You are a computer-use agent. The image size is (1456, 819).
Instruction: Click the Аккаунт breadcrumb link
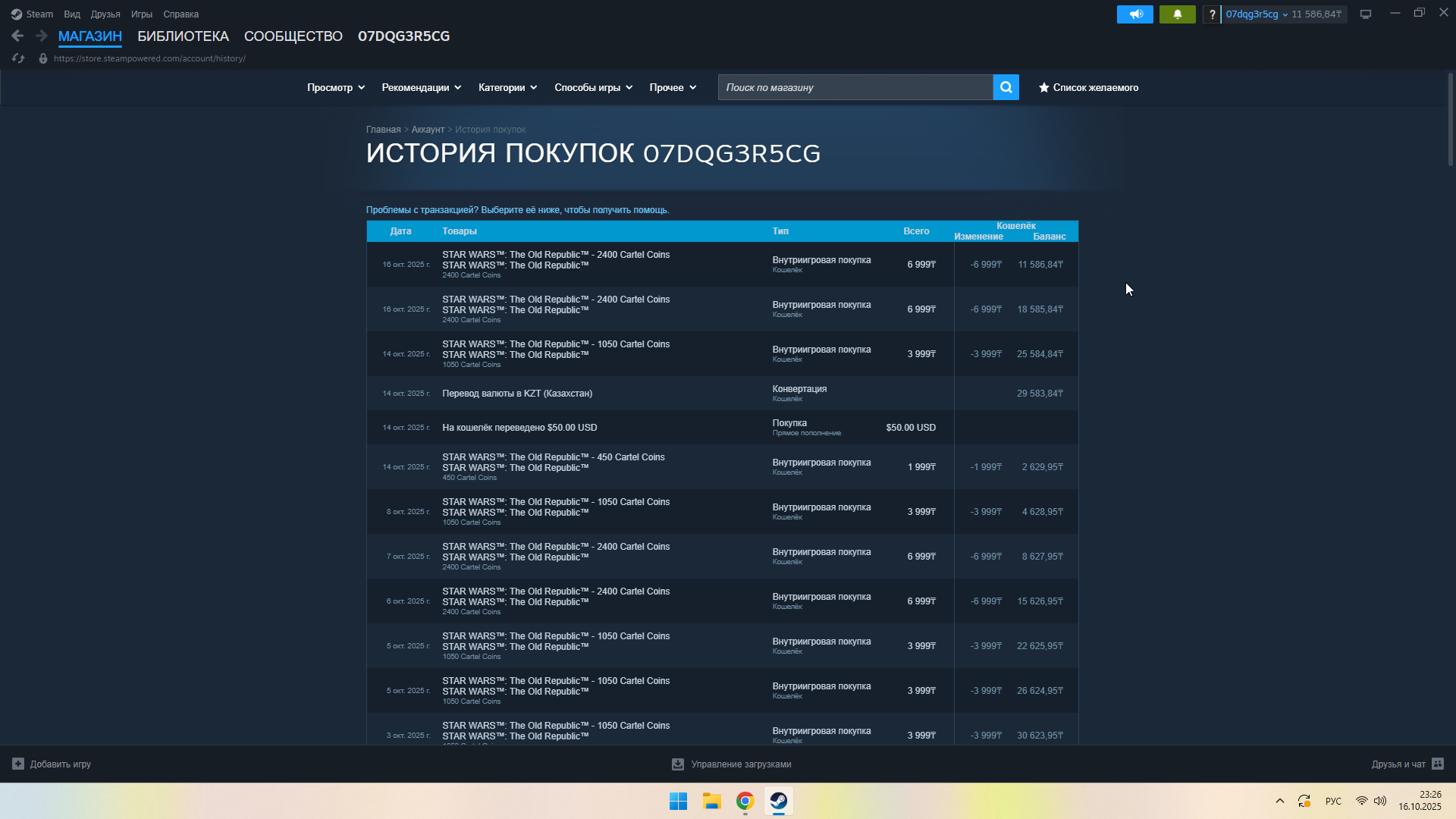pyautogui.click(x=428, y=130)
